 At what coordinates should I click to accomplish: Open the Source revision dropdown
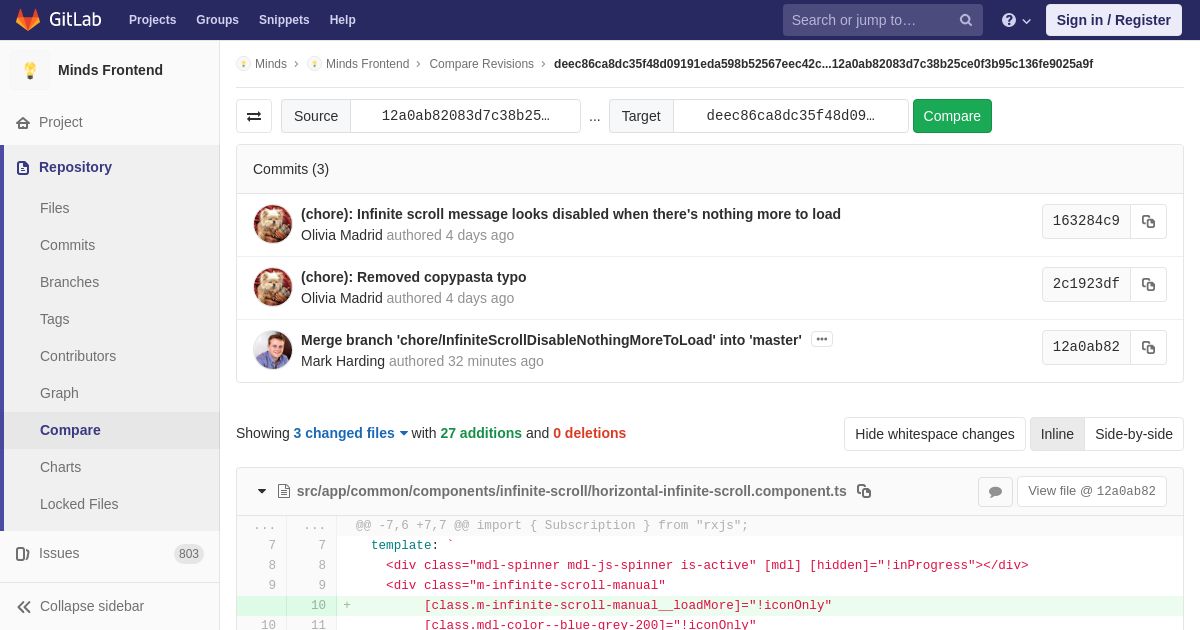[465, 116]
